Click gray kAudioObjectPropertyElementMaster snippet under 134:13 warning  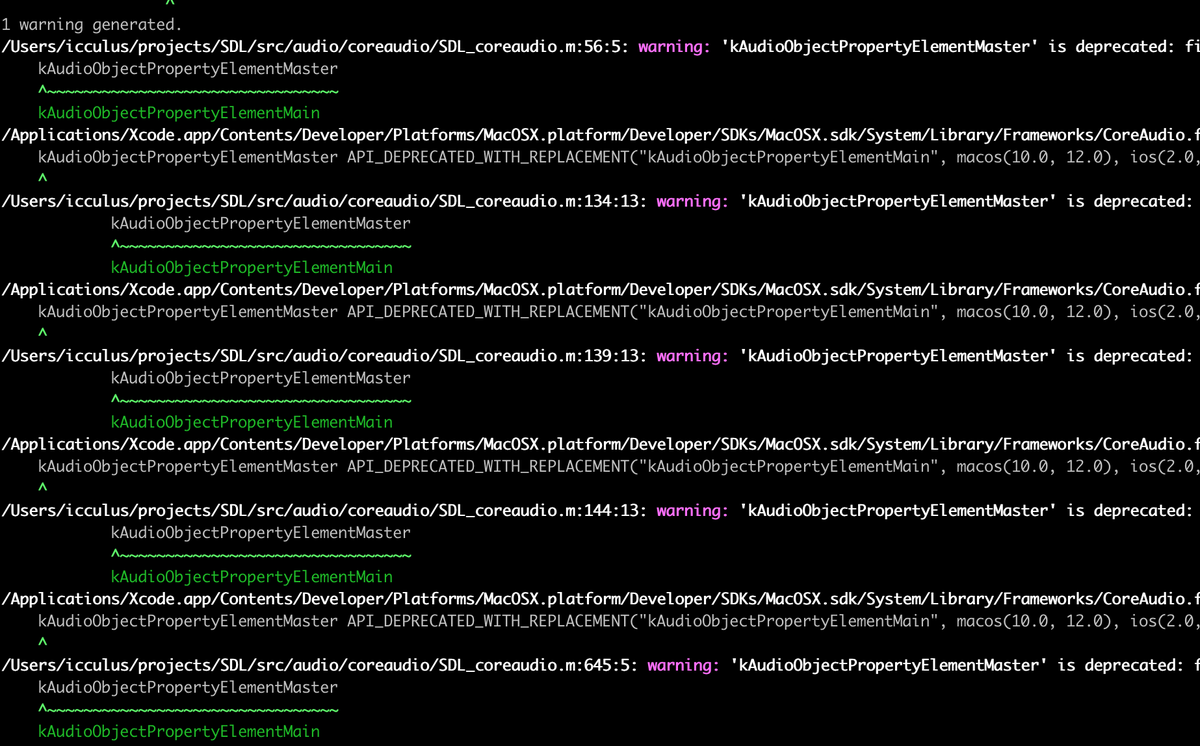pos(261,223)
